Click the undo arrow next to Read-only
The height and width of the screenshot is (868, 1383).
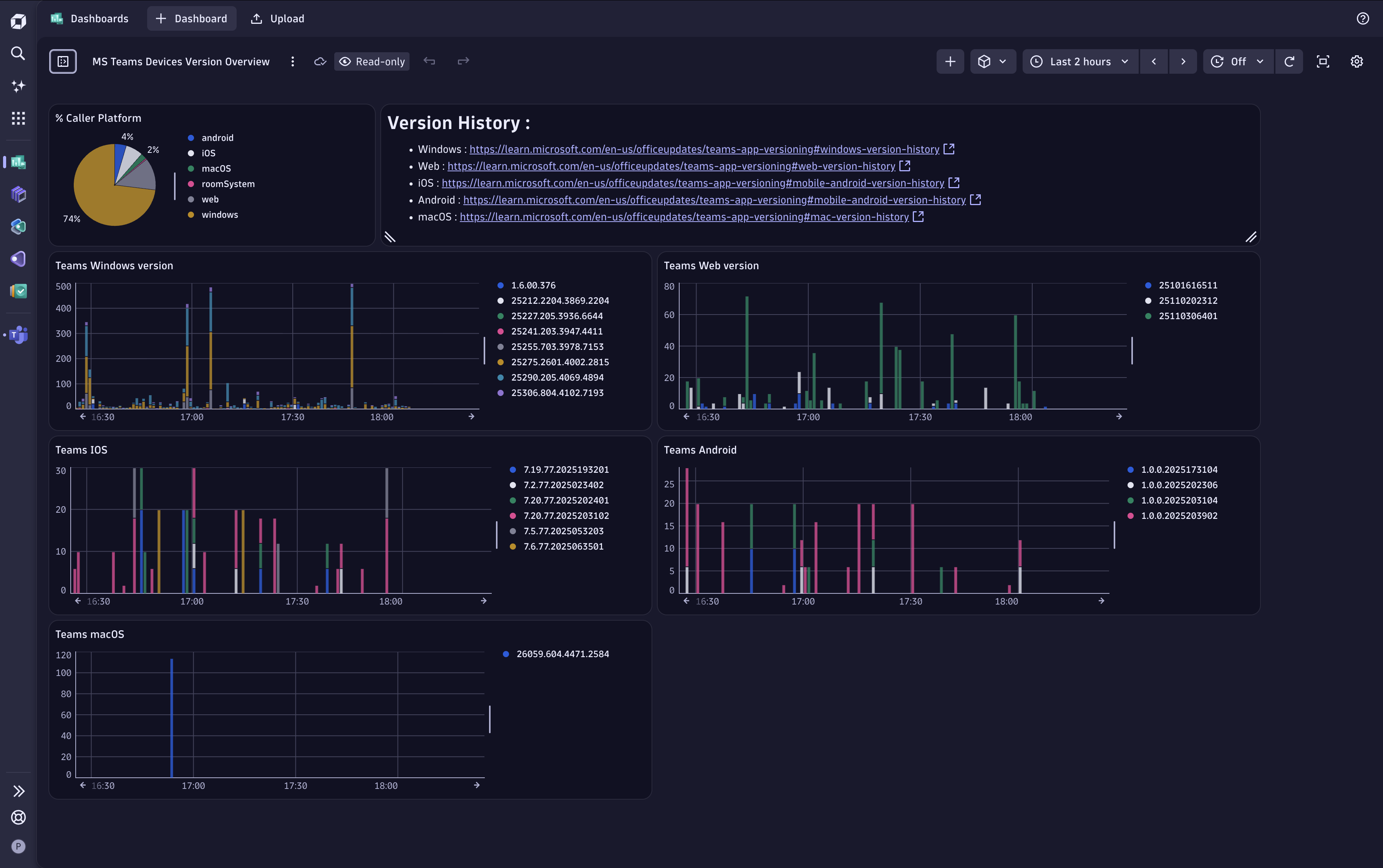pyautogui.click(x=429, y=61)
